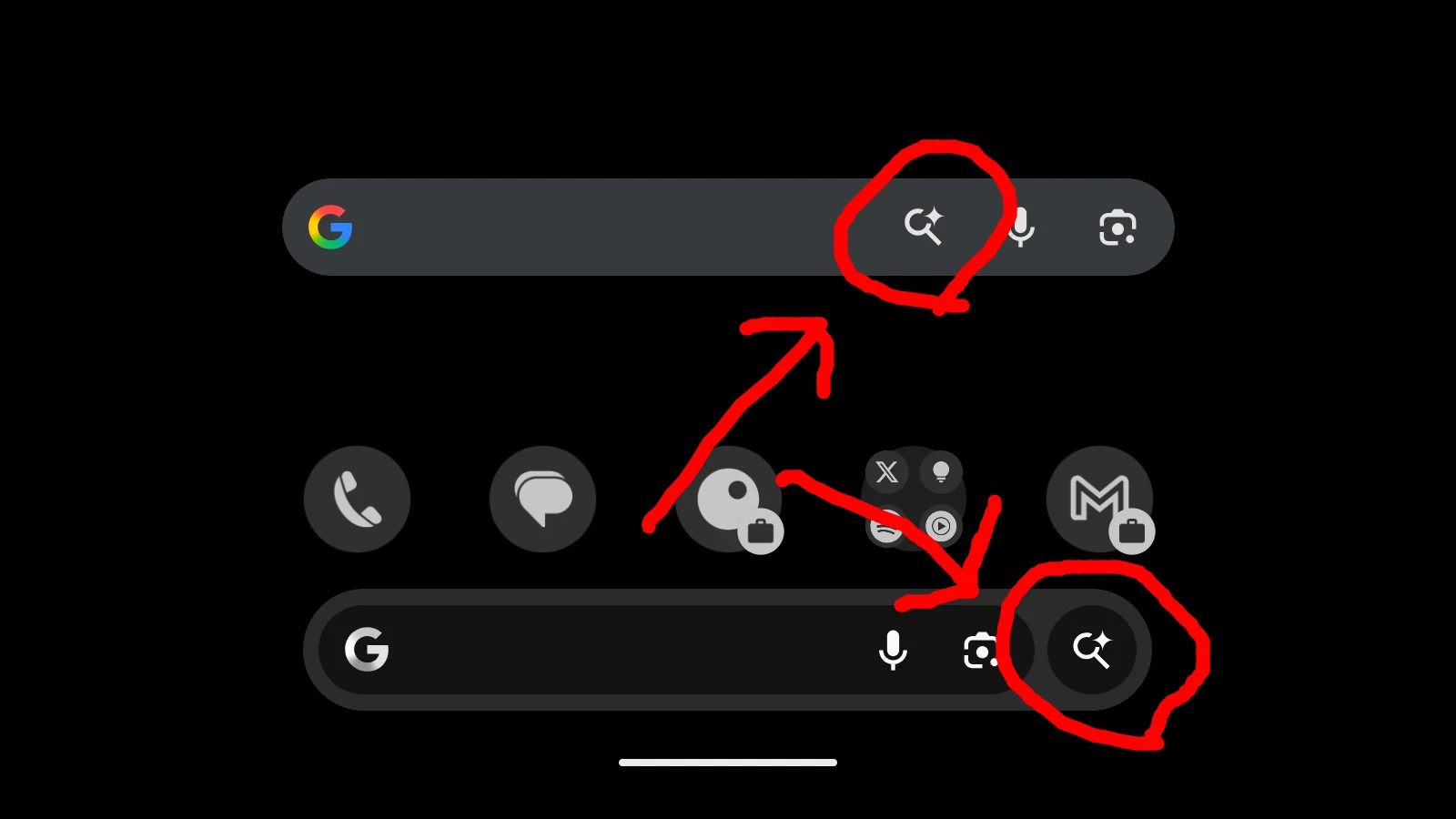Open Spotify from the app folder
This screenshot has height=819, width=1456.
[x=886, y=526]
